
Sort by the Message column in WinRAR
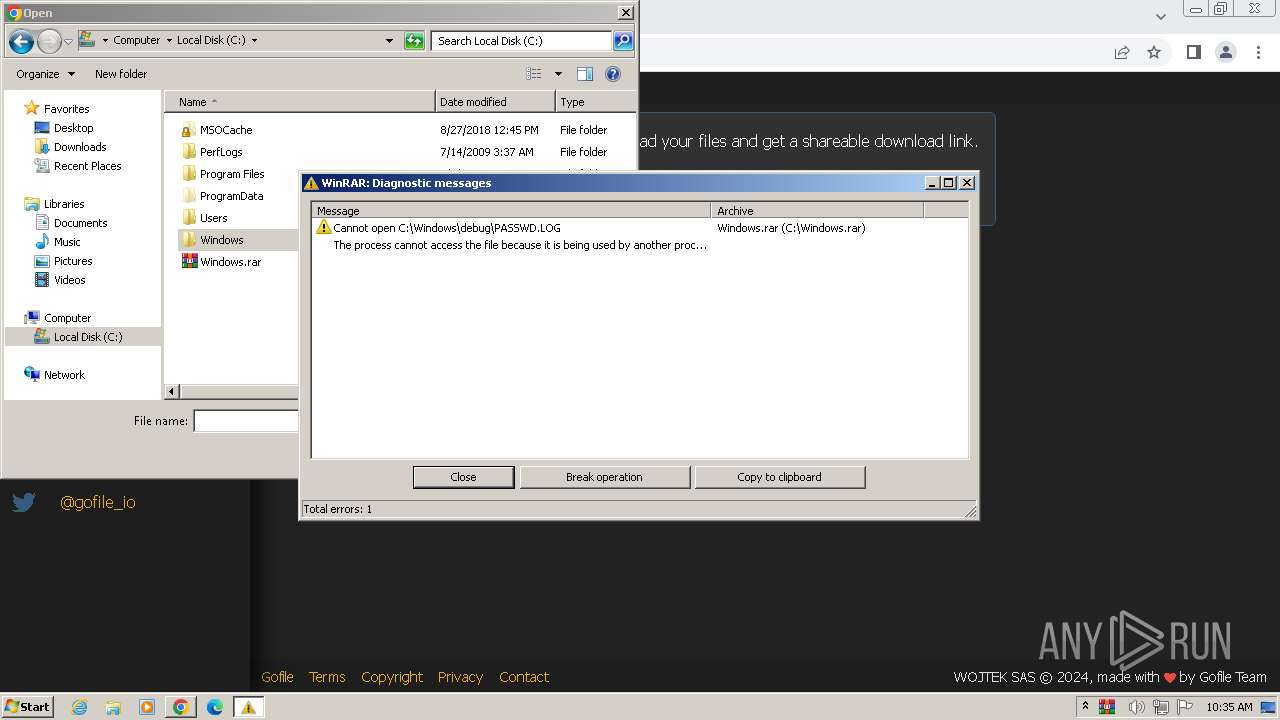(512, 211)
